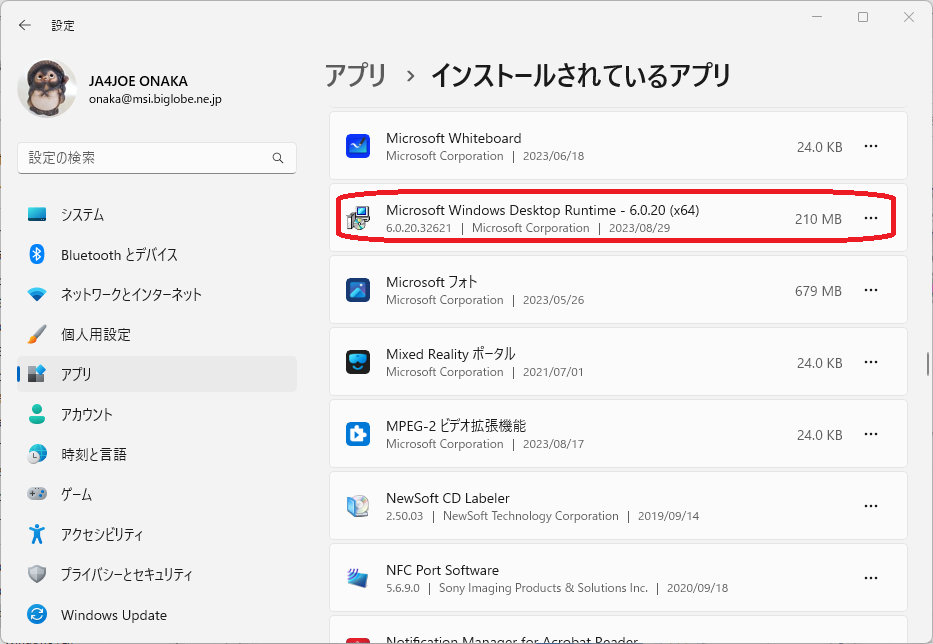Screen dimensions: 933x644
Task: Click the magnifier icon in search box
Action: [x=278, y=158]
